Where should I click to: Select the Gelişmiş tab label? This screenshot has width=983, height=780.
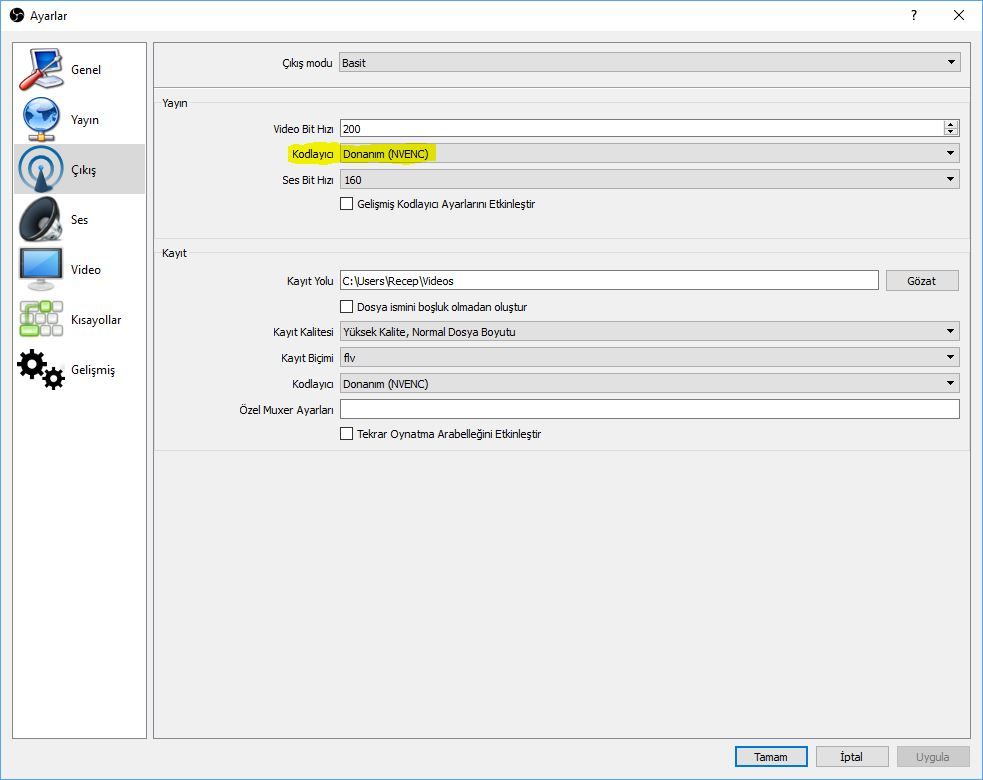pos(93,370)
